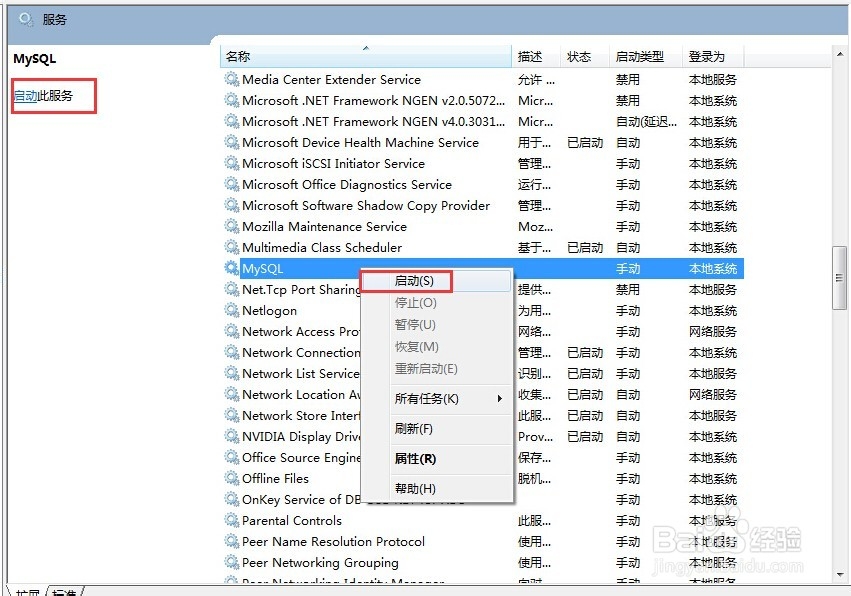
Task: Click NVIDIA Display Driver service icon
Action: coord(232,436)
